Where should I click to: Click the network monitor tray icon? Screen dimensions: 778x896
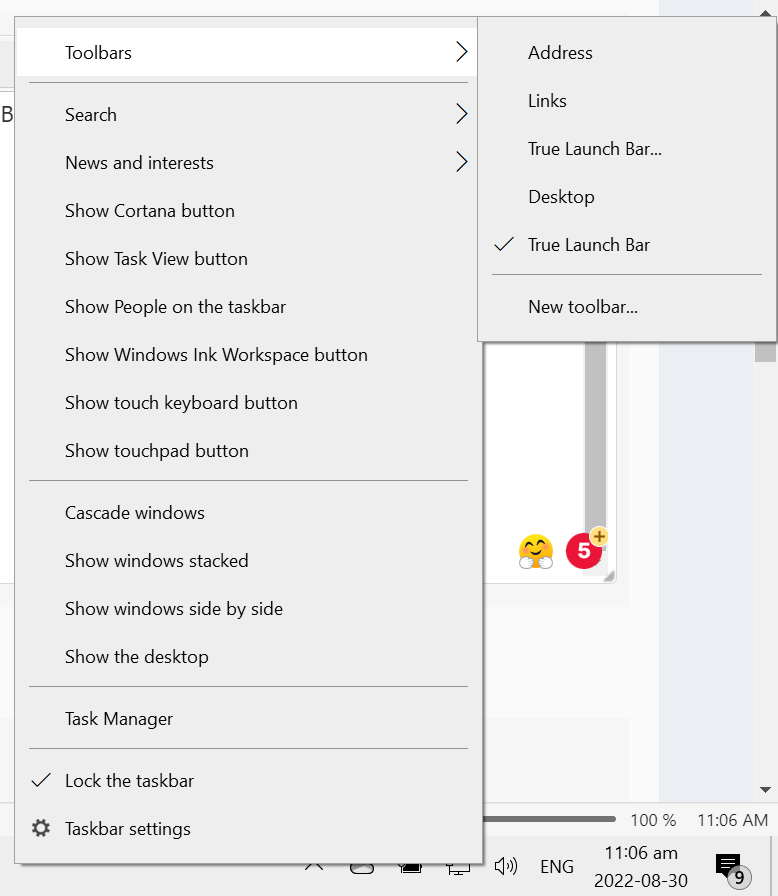pos(458,867)
